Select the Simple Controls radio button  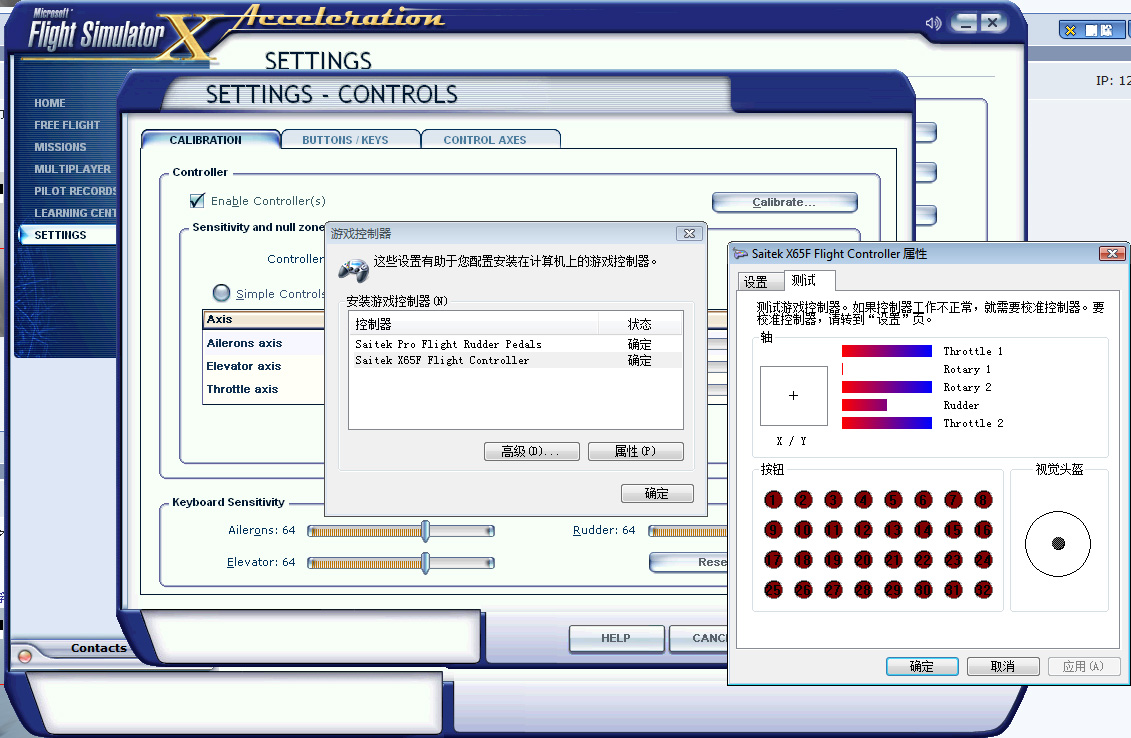point(221,293)
